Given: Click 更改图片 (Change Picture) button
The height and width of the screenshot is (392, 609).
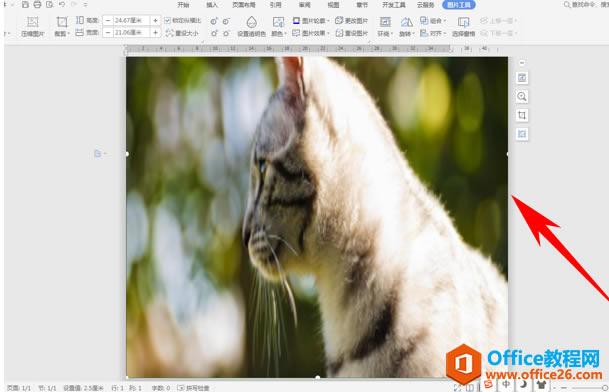Looking at the screenshot, I should (x=351, y=20).
